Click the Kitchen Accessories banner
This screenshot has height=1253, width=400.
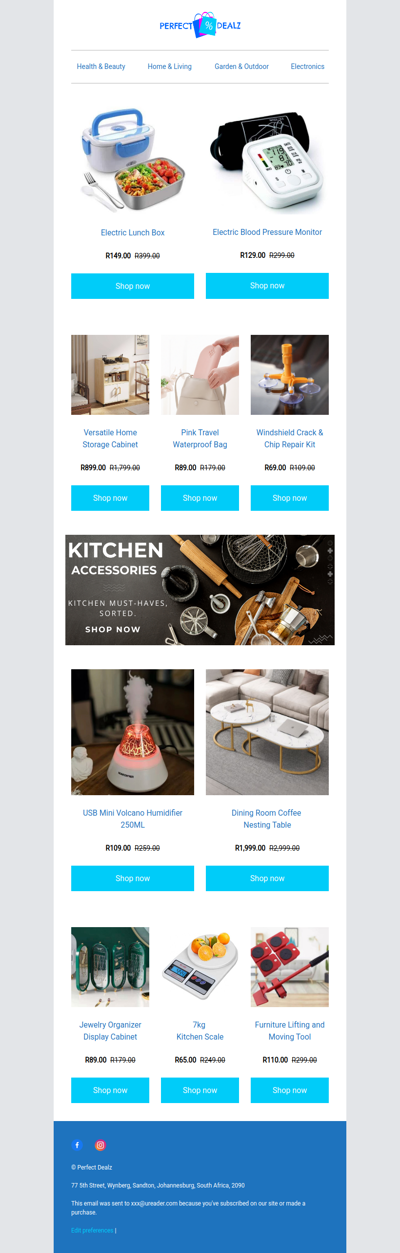tap(200, 590)
